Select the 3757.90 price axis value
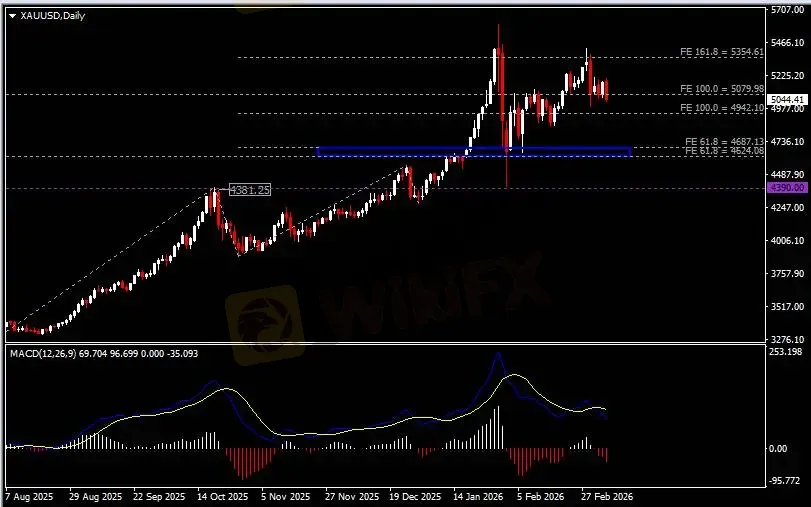811x507 pixels. point(787,274)
